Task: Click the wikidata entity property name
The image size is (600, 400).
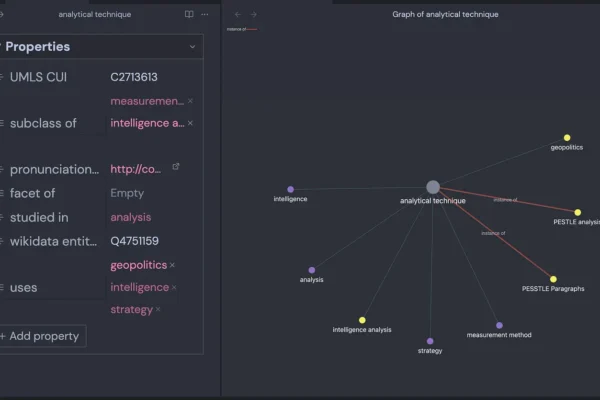Action: pyautogui.click(x=53, y=241)
